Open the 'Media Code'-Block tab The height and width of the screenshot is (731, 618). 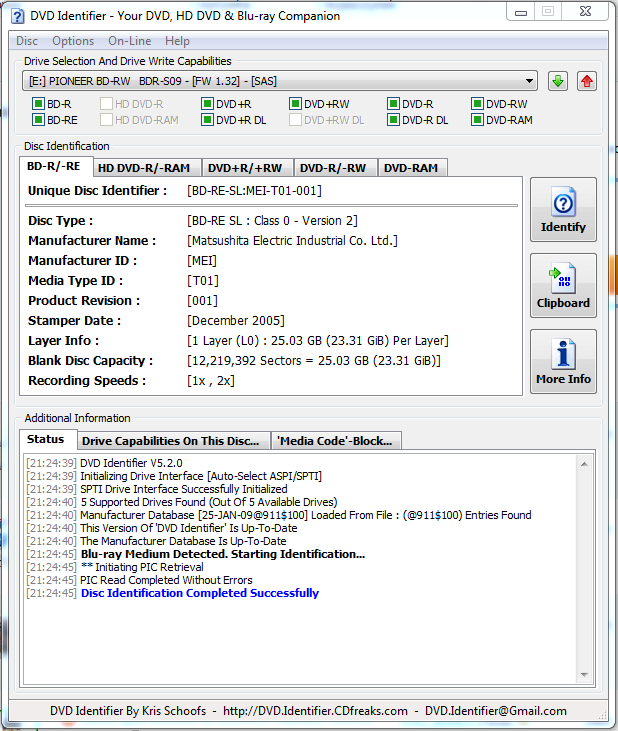coord(334,441)
